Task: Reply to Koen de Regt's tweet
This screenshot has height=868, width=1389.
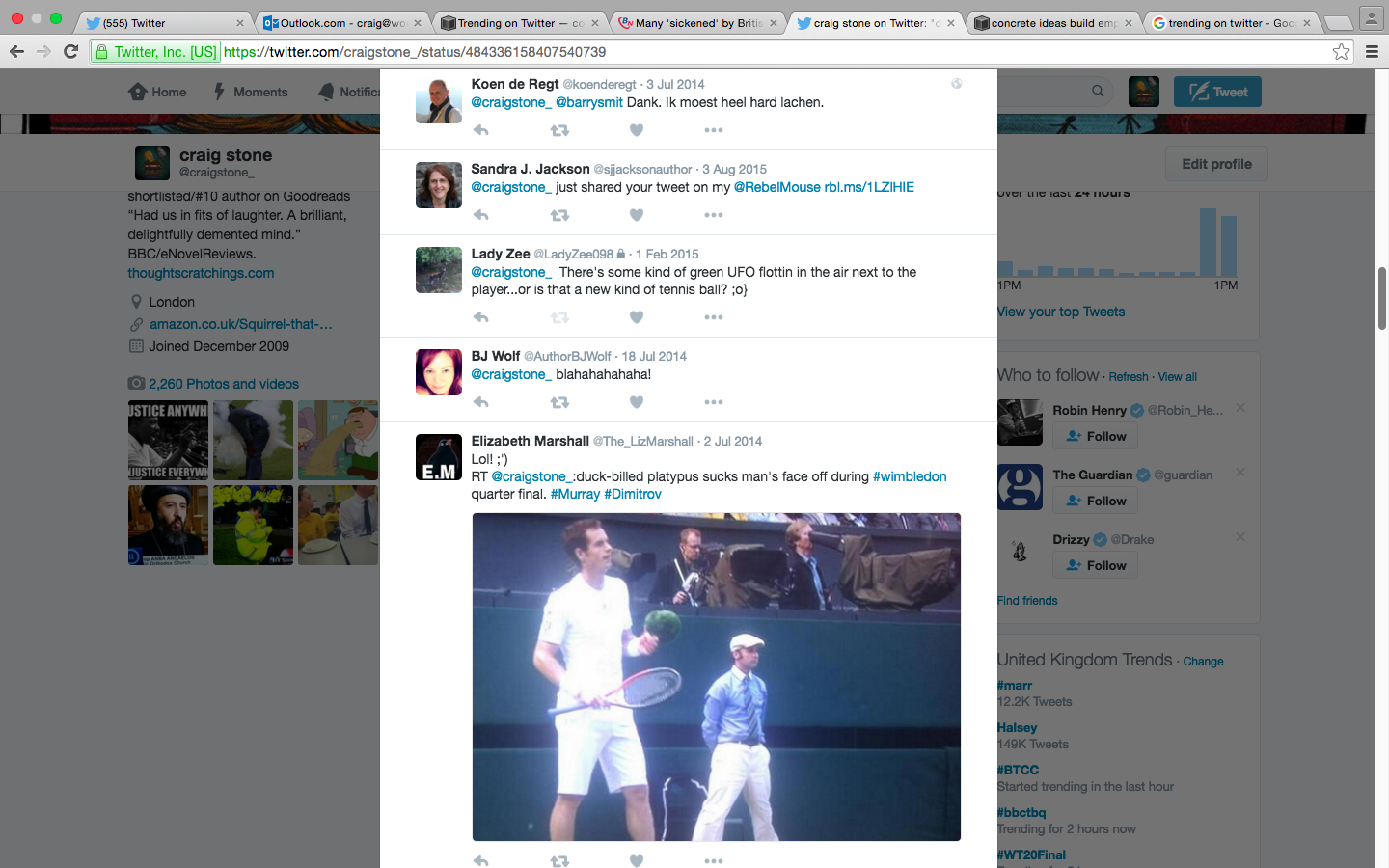Action: coord(480,130)
